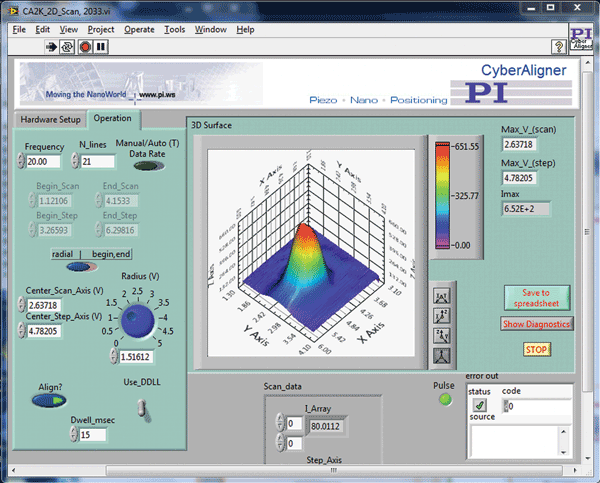Click the PI CyberAligner VI icon

tap(581, 38)
